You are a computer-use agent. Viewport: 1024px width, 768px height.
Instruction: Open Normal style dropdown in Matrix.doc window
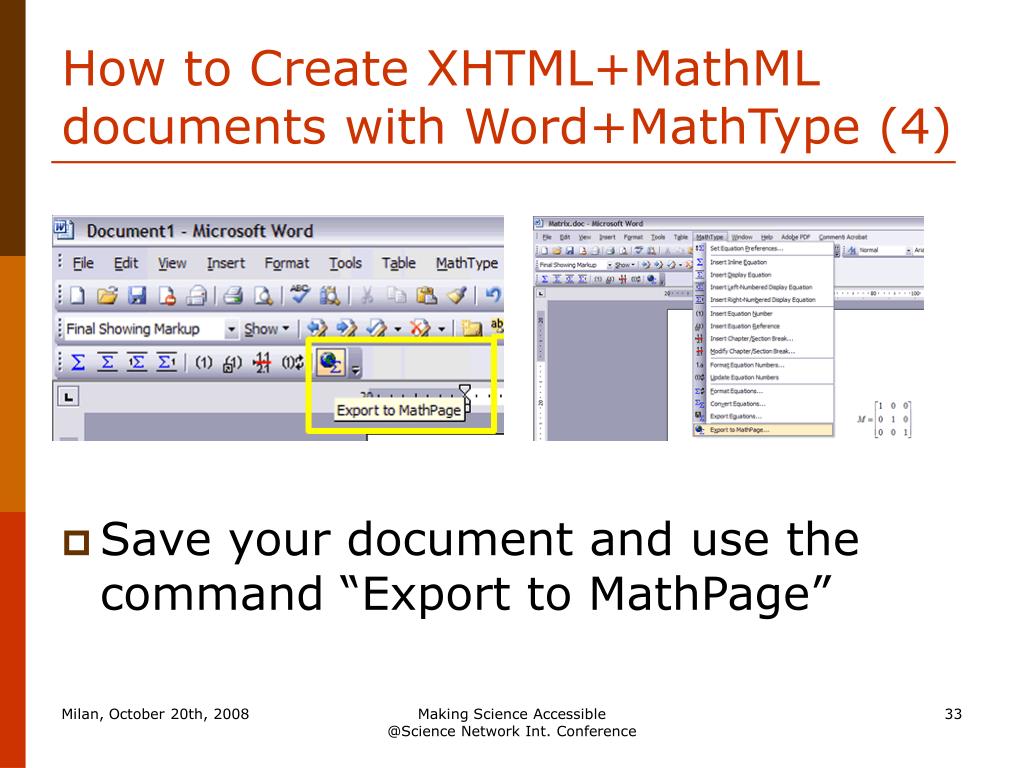(908, 251)
